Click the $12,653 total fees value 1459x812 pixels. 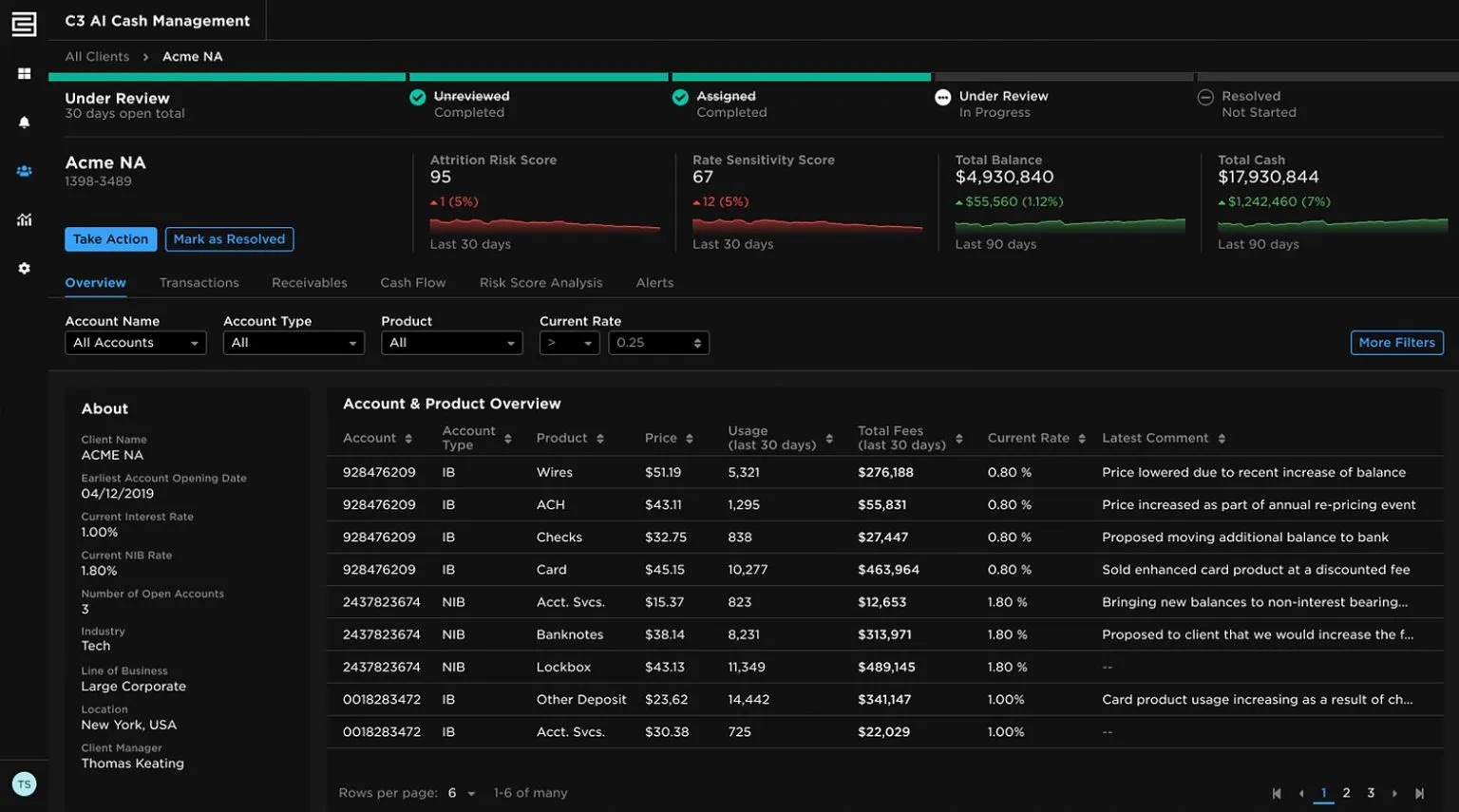click(x=881, y=602)
